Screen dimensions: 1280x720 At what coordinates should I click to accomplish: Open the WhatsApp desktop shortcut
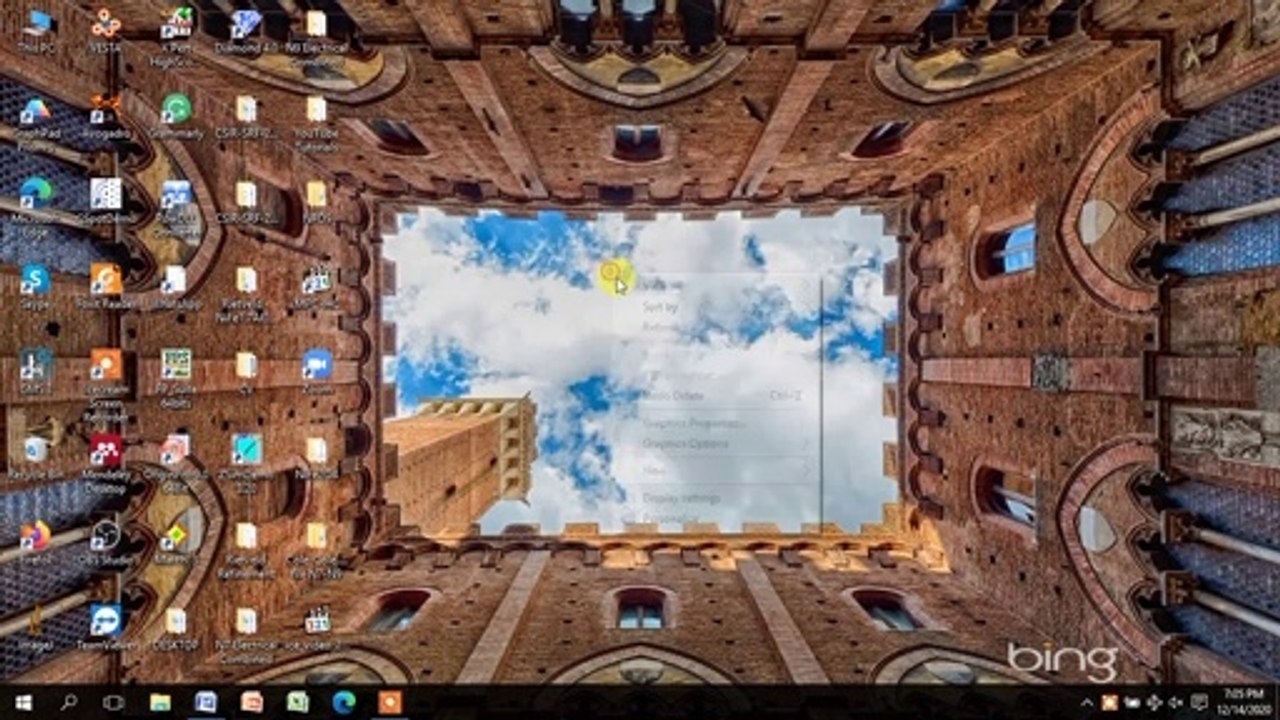[x=176, y=286]
